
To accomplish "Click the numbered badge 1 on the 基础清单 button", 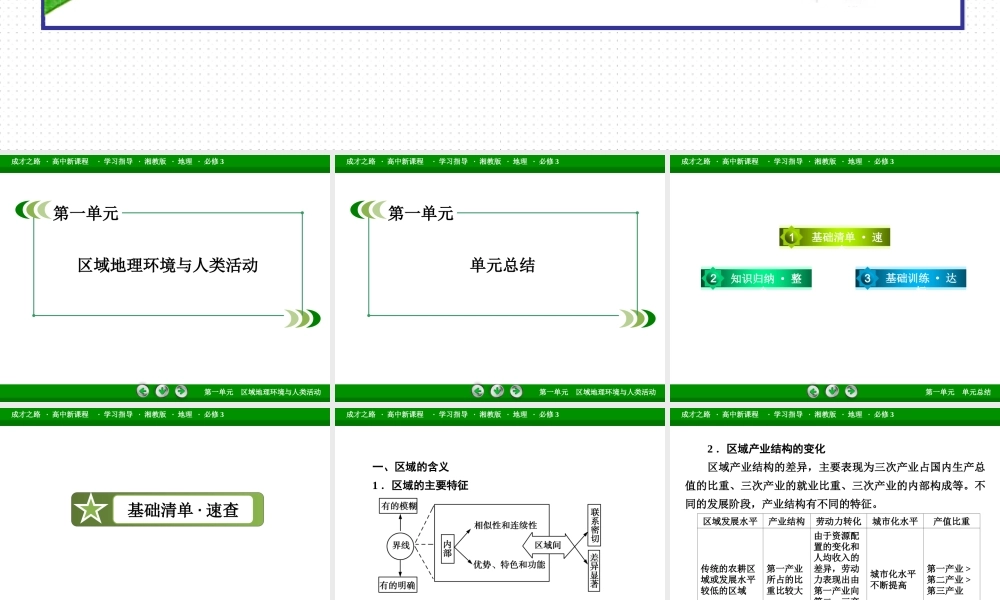I will [x=789, y=237].
